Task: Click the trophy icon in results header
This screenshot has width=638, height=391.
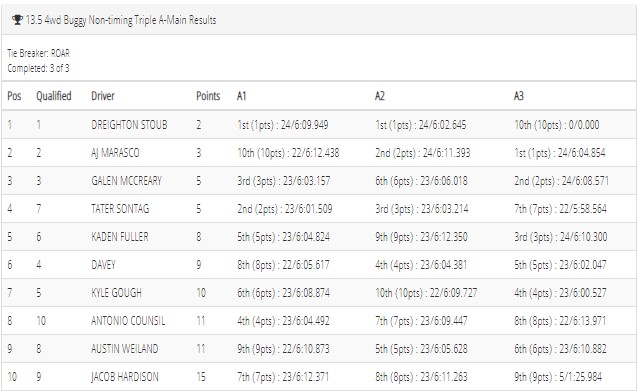Action: pyautogui.click(x=17, y=20)
